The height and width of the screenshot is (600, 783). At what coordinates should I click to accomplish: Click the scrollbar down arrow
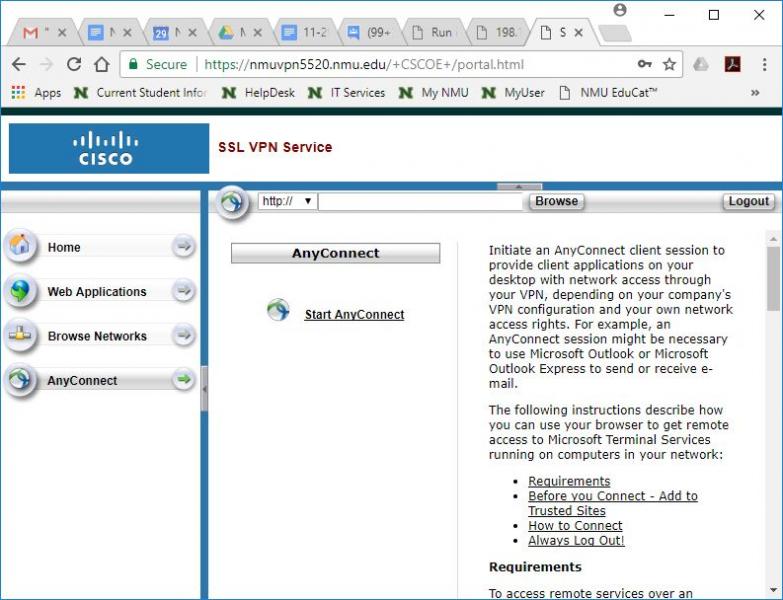pos(774,589)
